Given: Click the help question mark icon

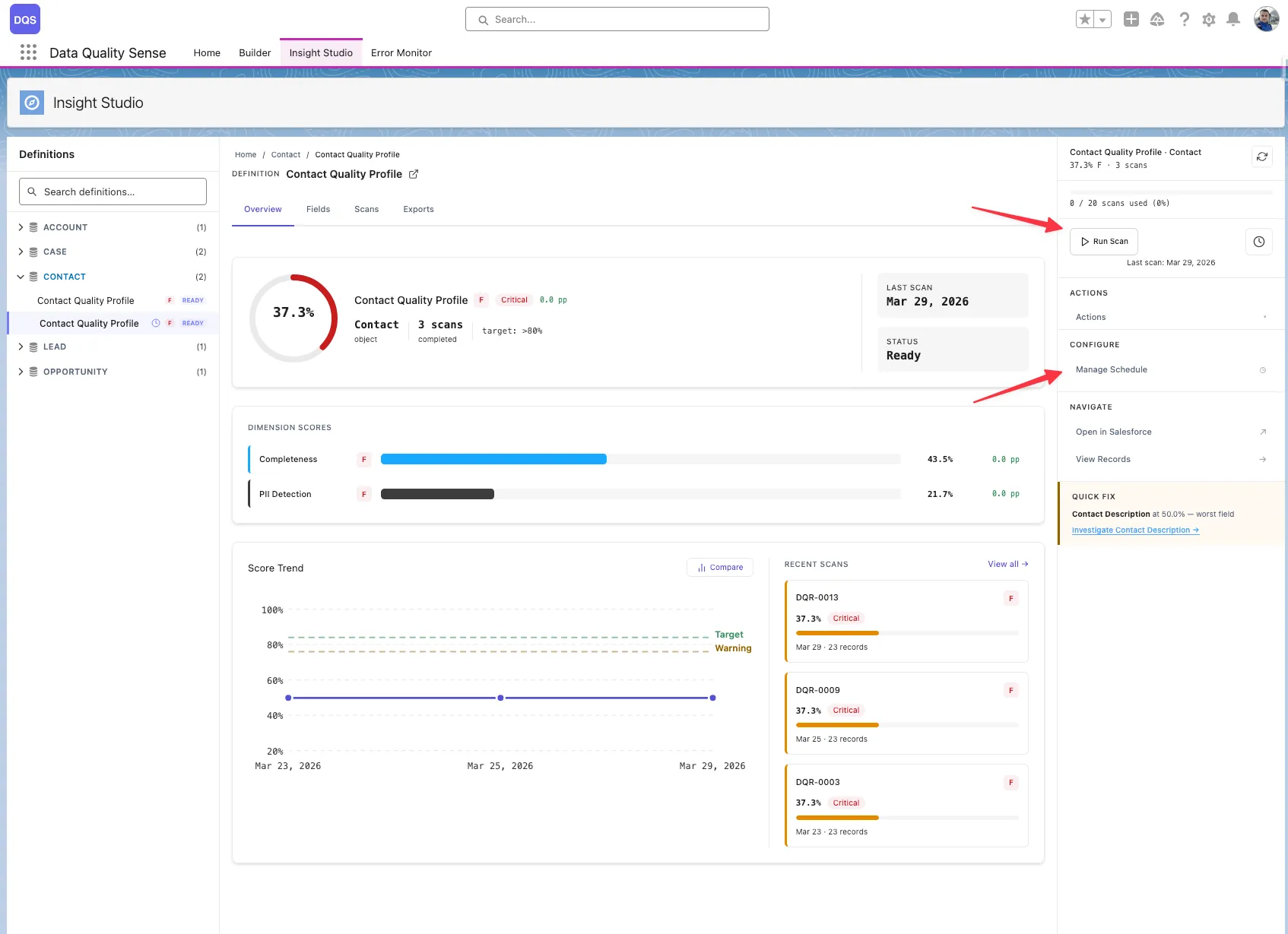Looking at the screenshot, I should pyautogui.click(x=1184, y=20).
